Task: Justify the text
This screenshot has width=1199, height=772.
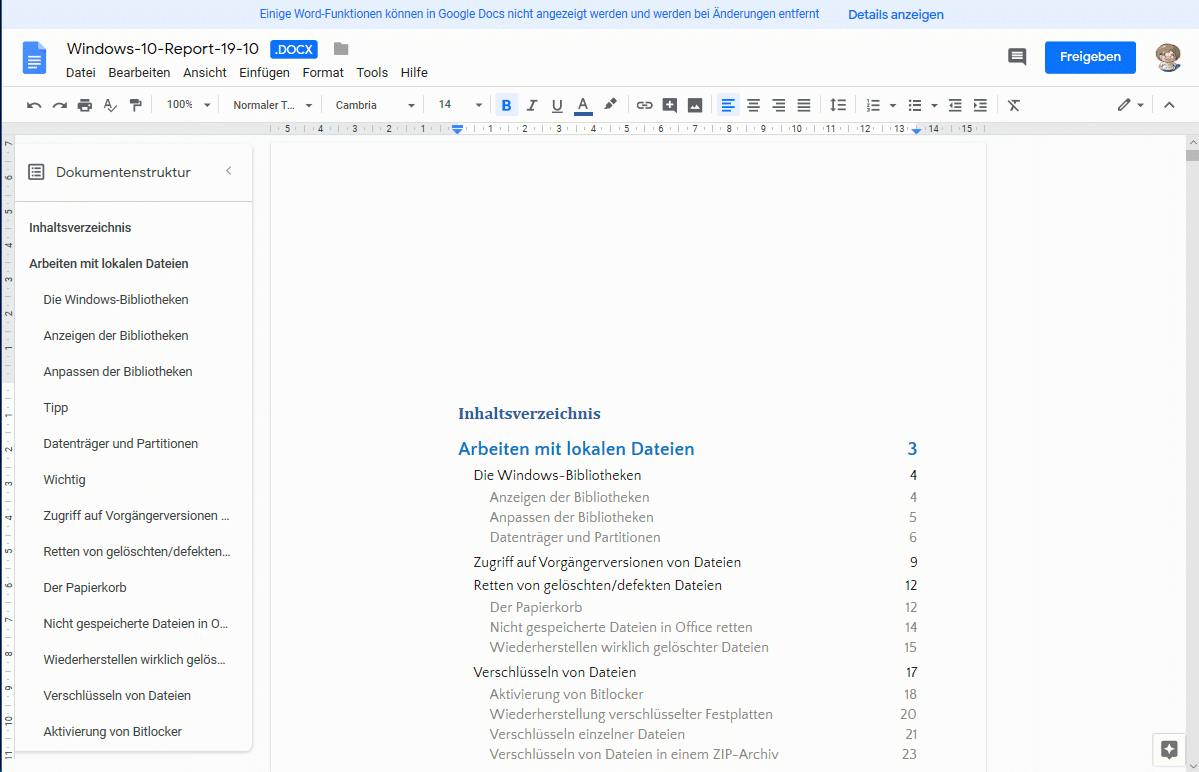Action: click(x=804, y=105)
